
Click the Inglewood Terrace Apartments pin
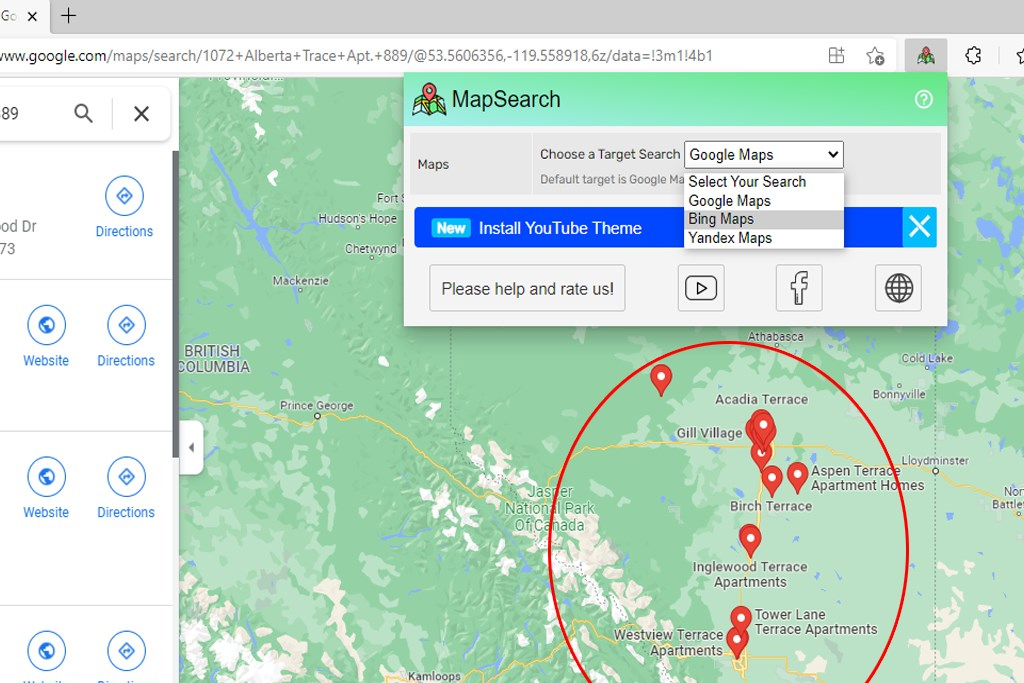750,539
